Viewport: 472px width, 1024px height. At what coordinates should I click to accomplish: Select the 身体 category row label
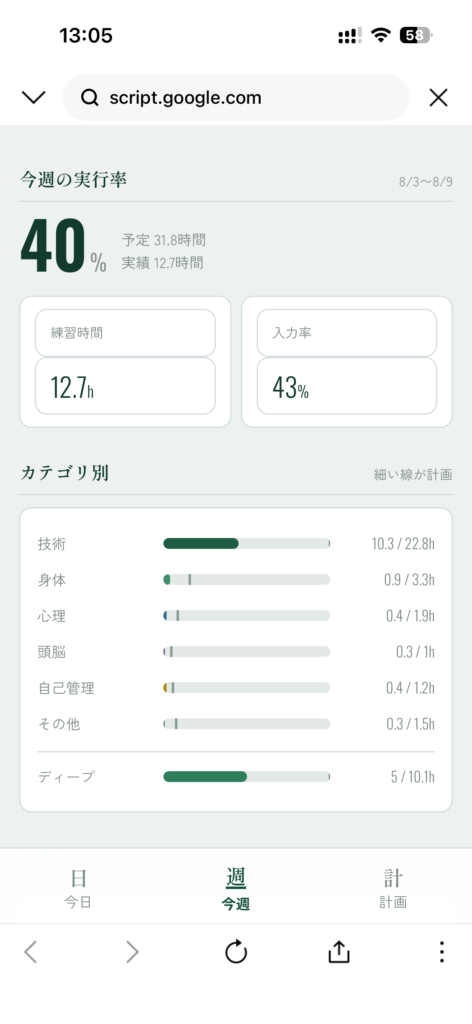[52, 580]
